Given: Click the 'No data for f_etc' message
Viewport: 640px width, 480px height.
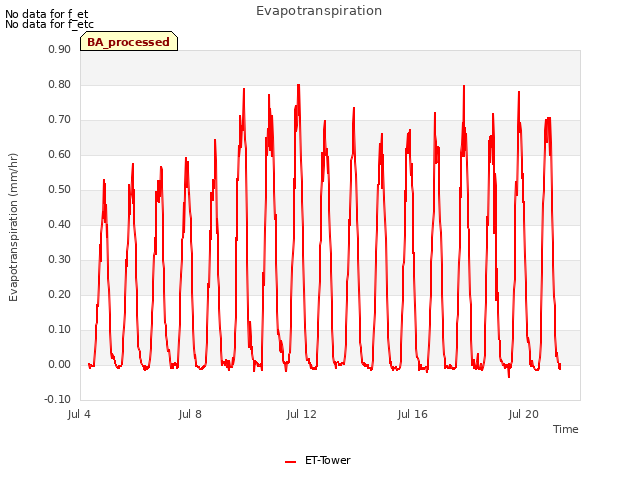Looking at the screenshot, I should [49, 24].
